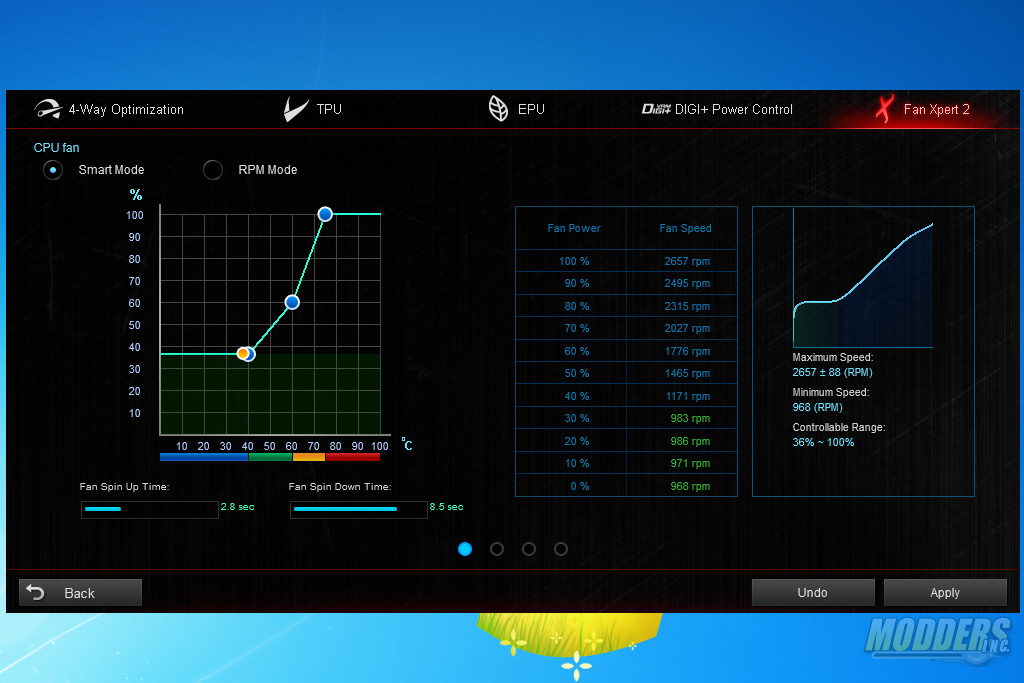Image resolution: width=1024 pixels, height=683 pixels.
Task: Click the 971 rpm fan speed value
Action: click(690, 464)
